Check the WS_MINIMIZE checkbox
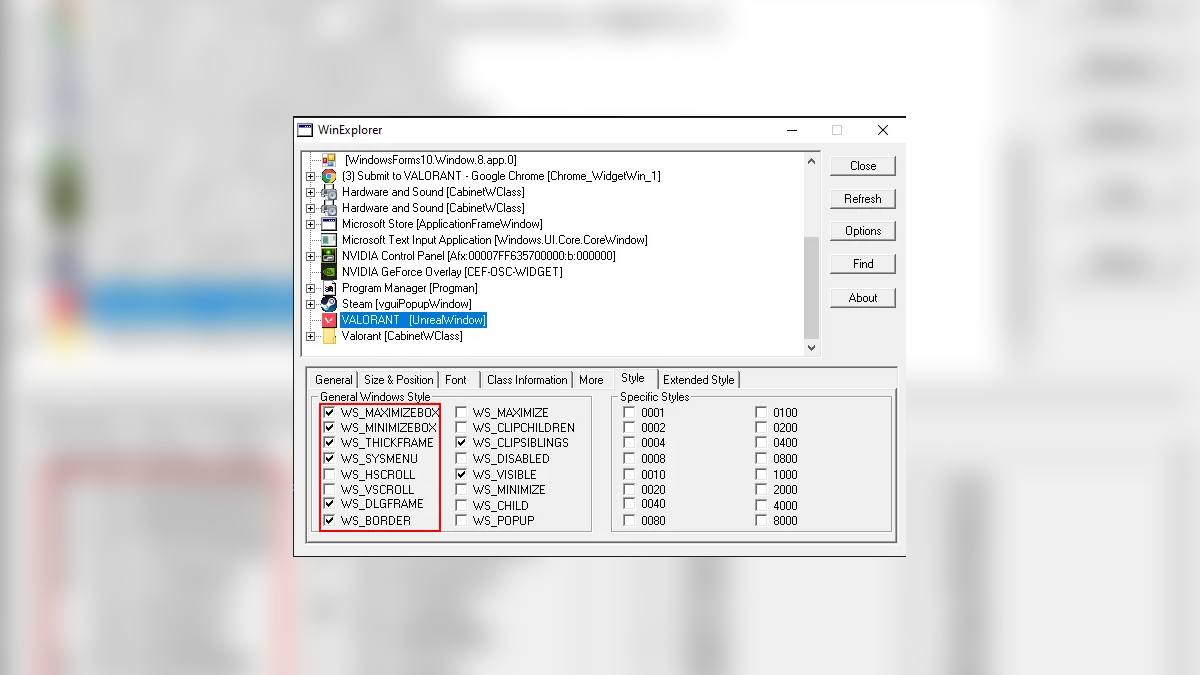Screen dimensions: 1200x675 coord(461,490)
